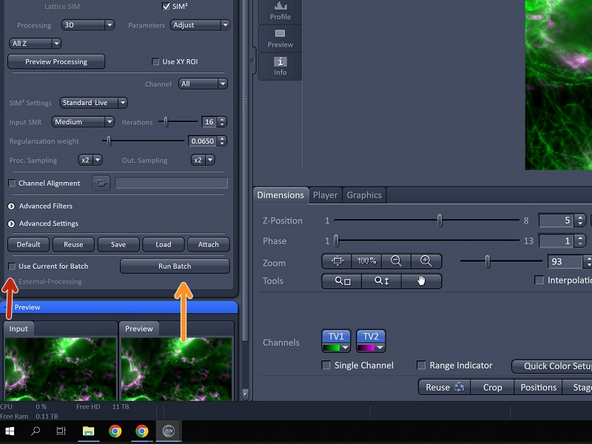592x444 pixels.
Task: Switch to Player tab
Action: (325, 195)
